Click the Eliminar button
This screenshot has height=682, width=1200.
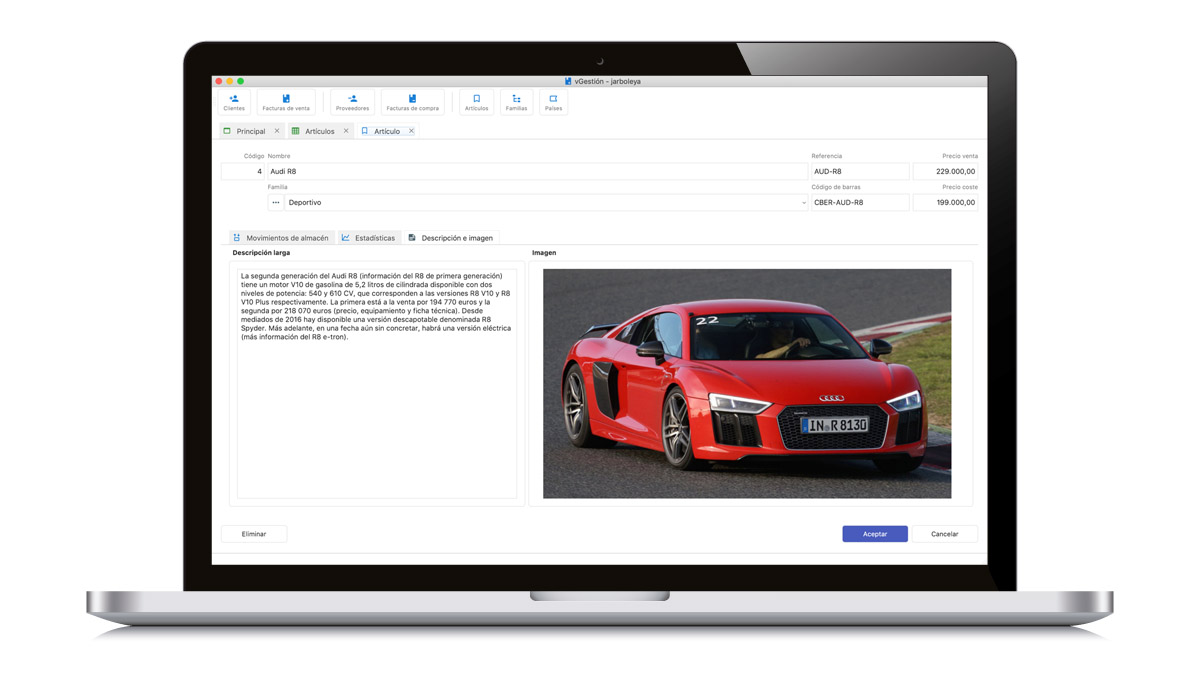(254, 534)
